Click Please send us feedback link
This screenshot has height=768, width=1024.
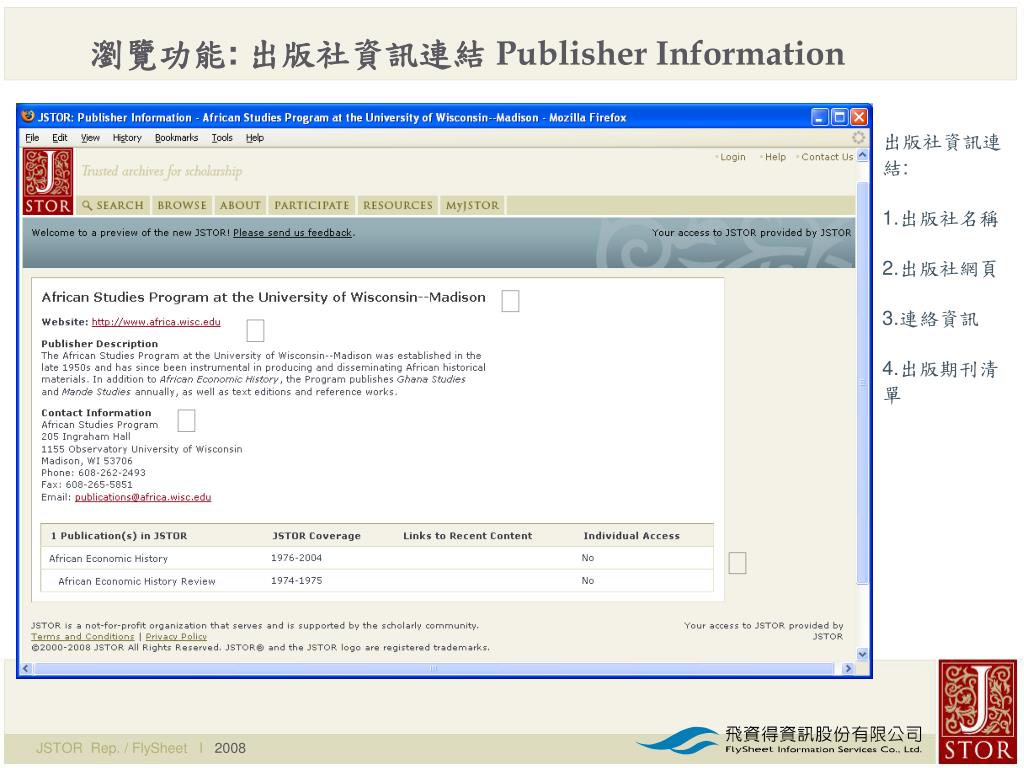coord(292,232)
